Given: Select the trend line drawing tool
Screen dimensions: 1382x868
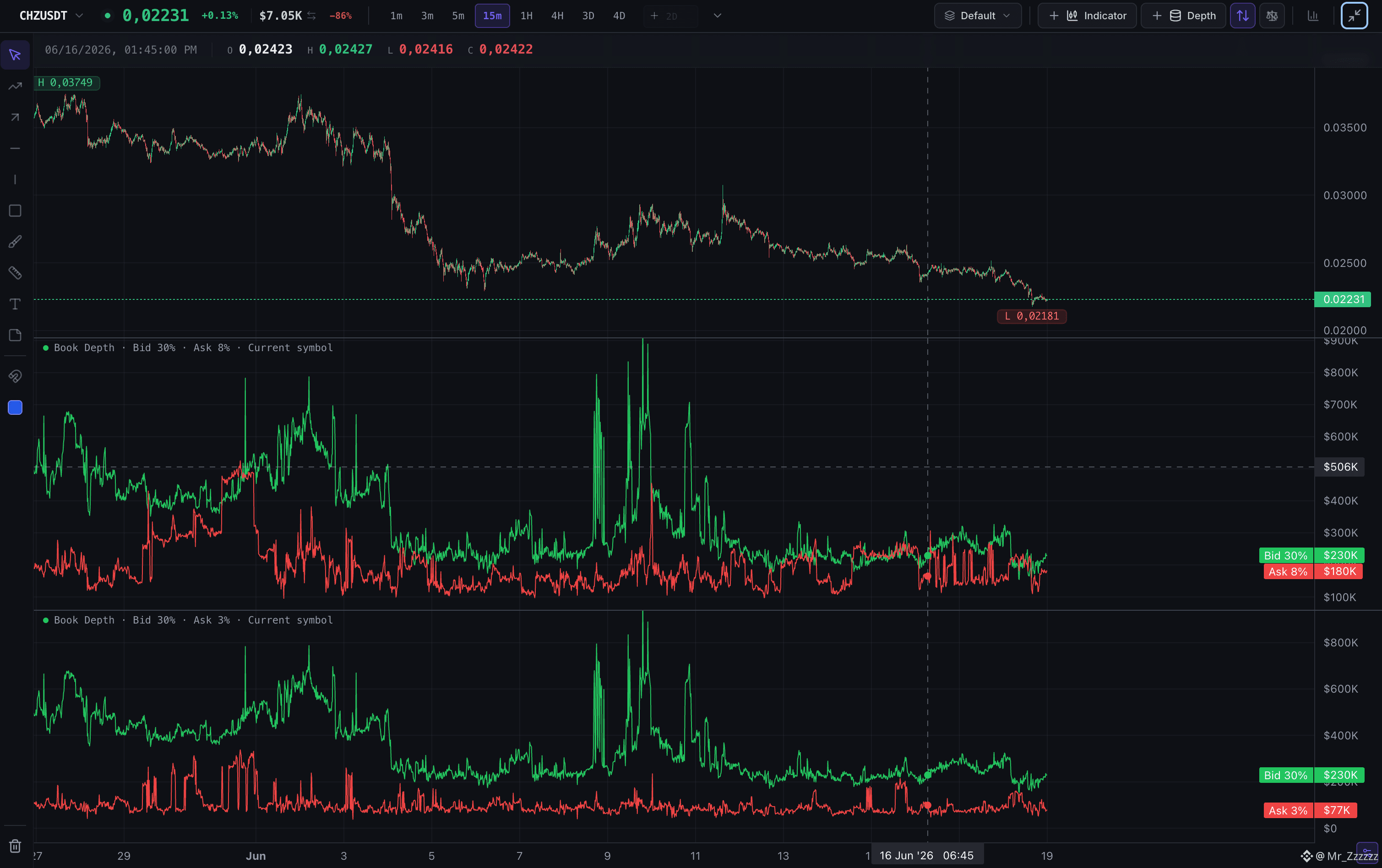Looking at the screenshot, I should [15, 86].
